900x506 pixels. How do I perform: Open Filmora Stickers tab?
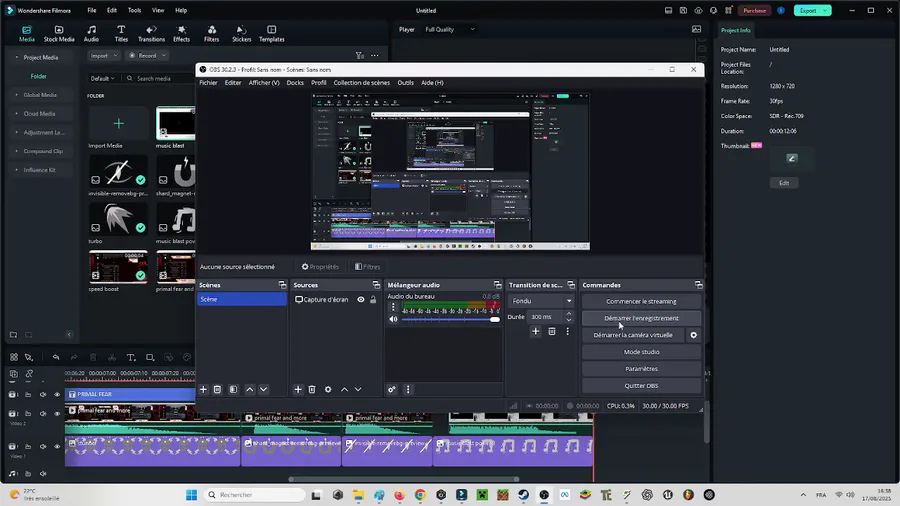241,33
